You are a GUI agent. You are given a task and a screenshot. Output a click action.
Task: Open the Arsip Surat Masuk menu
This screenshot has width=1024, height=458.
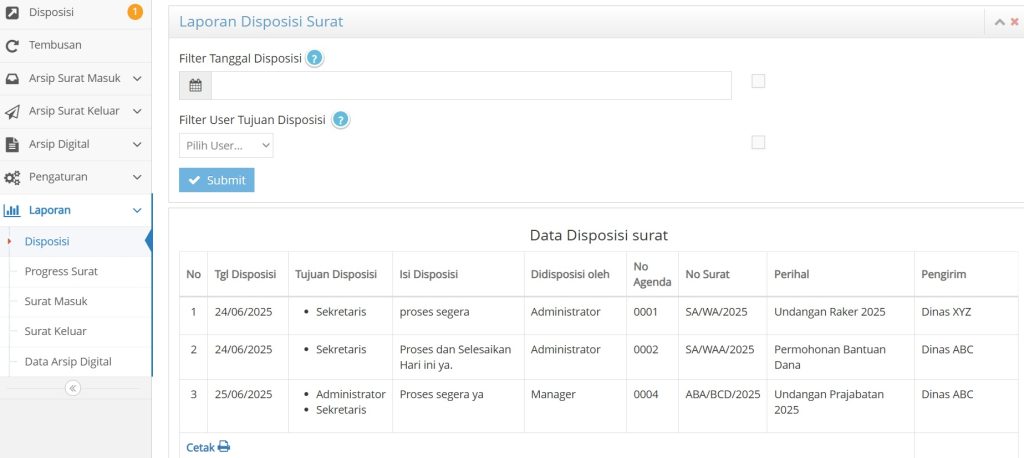[x=75, y=78]
